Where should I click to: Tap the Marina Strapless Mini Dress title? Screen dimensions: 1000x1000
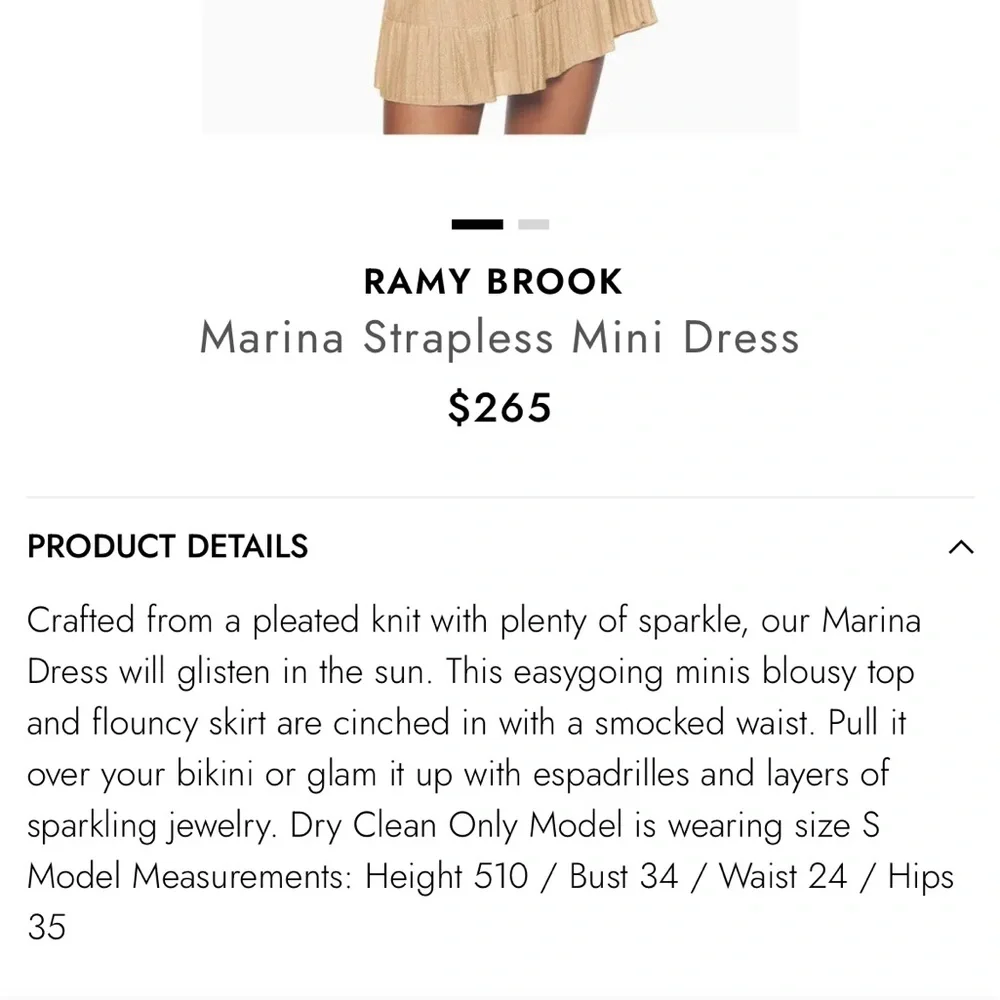[x=499, y=337]
